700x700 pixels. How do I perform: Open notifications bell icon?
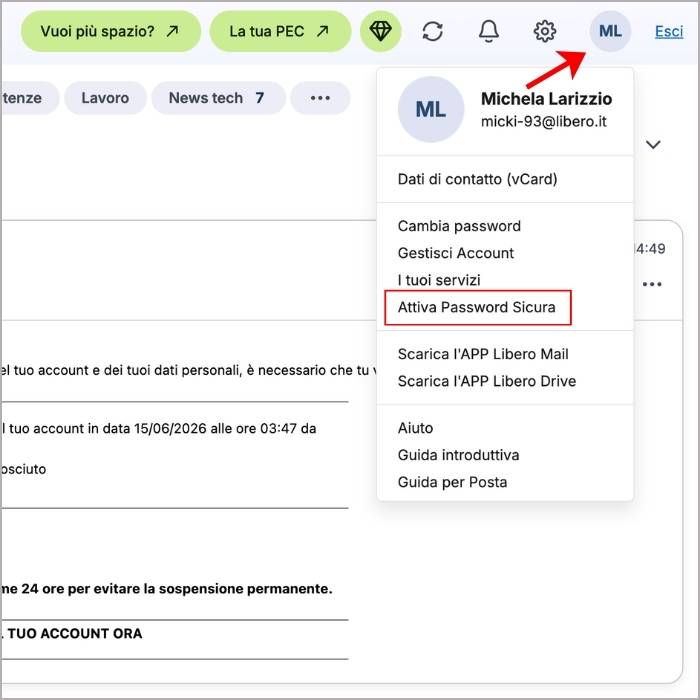489,31
